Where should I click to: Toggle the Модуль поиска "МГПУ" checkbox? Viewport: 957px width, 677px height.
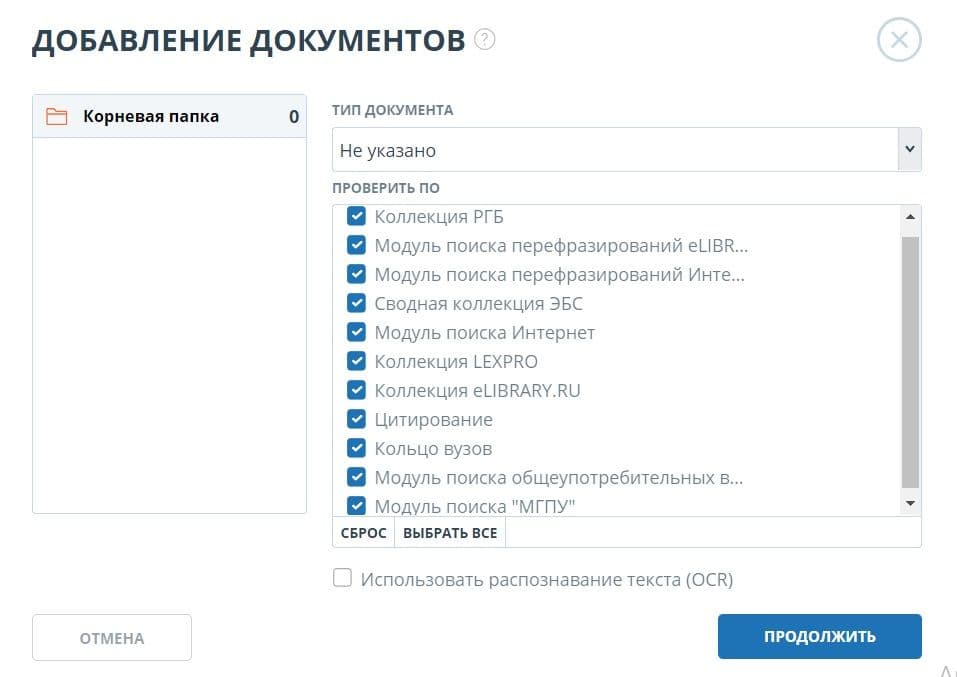coord(356,505)
